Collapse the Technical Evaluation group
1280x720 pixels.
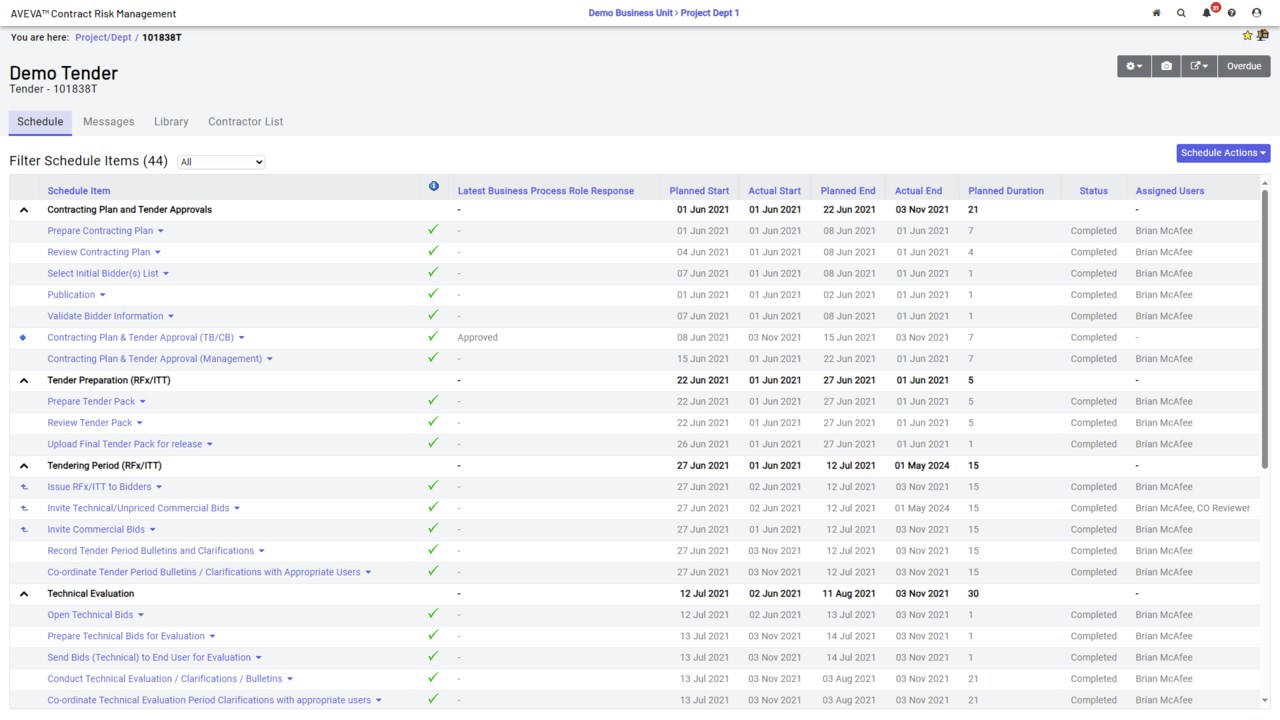point(24,594)
